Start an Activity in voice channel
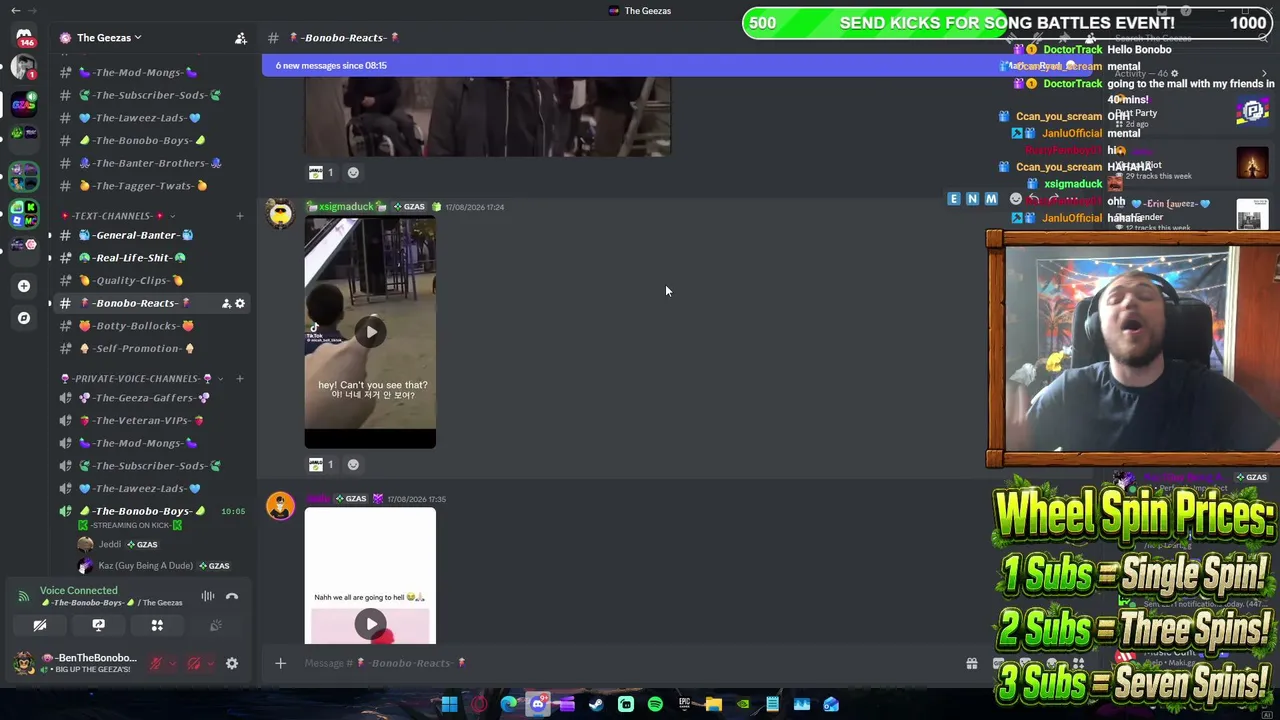This screenshot has width=1280, height=720. 157,625
